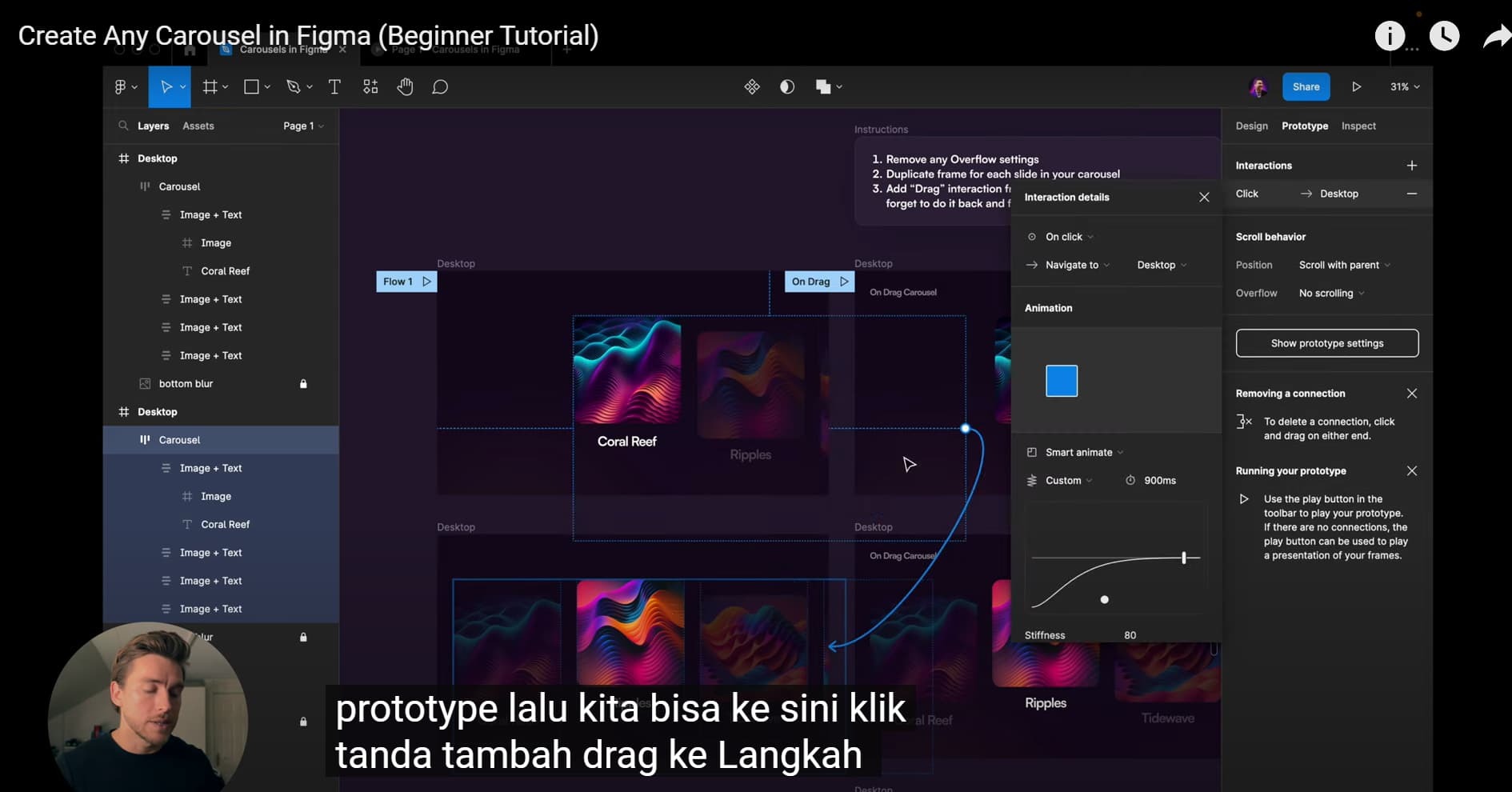Screen dimensions: 1512x792
Task: Open the On click trigger dropdown
Action: 1070,237
